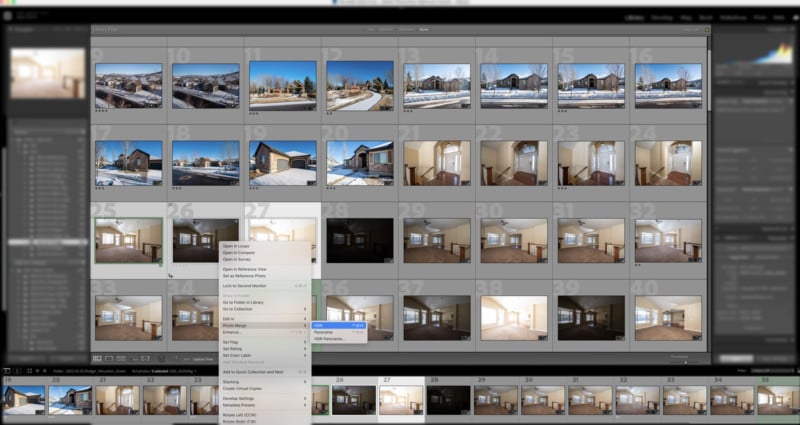Screen dimensions: 800x425
Task: Click Grid view icon in toolbar
Action: click(97, 357)
